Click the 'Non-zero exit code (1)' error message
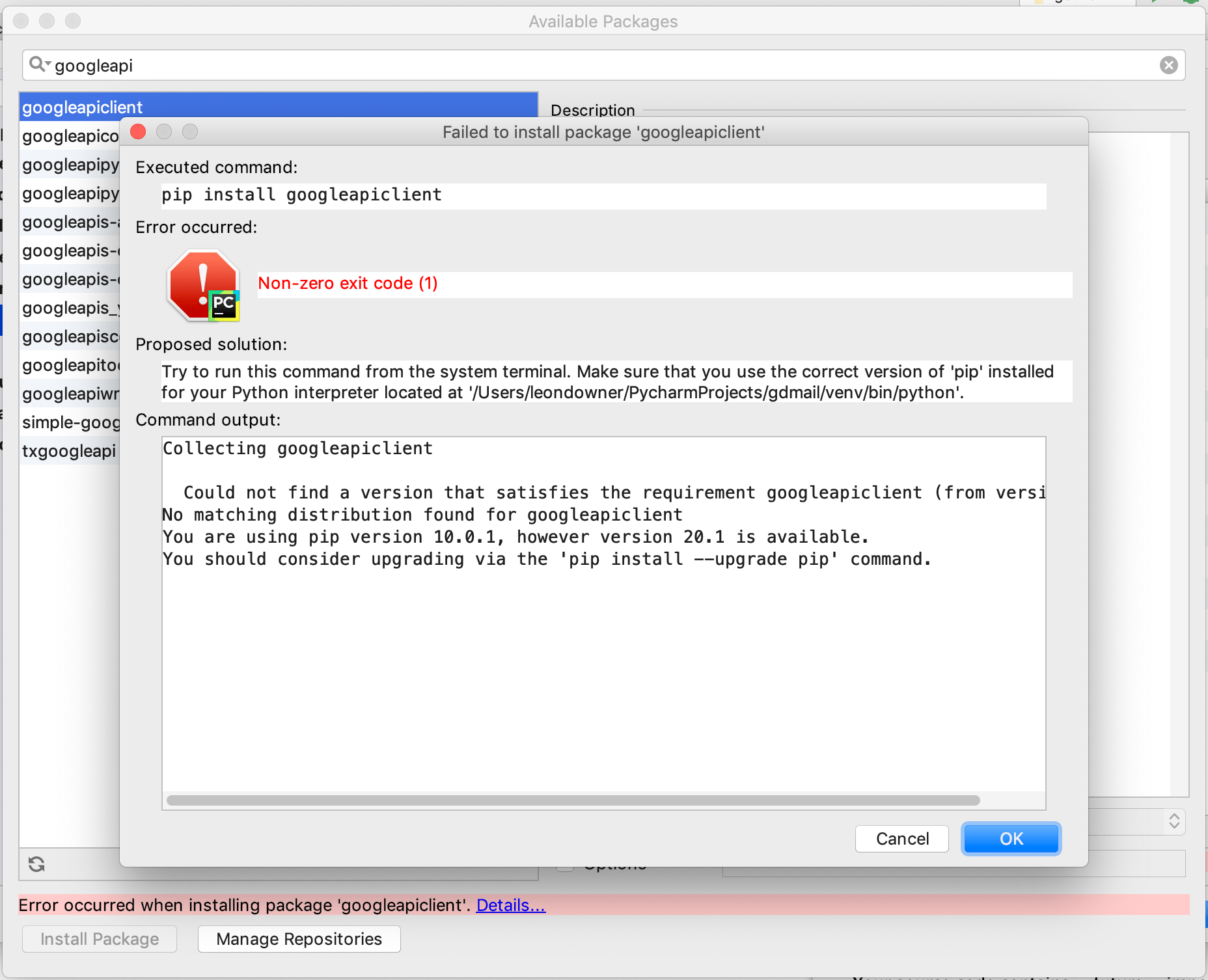This screenshot has height=980, width=1208. coord(348,283)
